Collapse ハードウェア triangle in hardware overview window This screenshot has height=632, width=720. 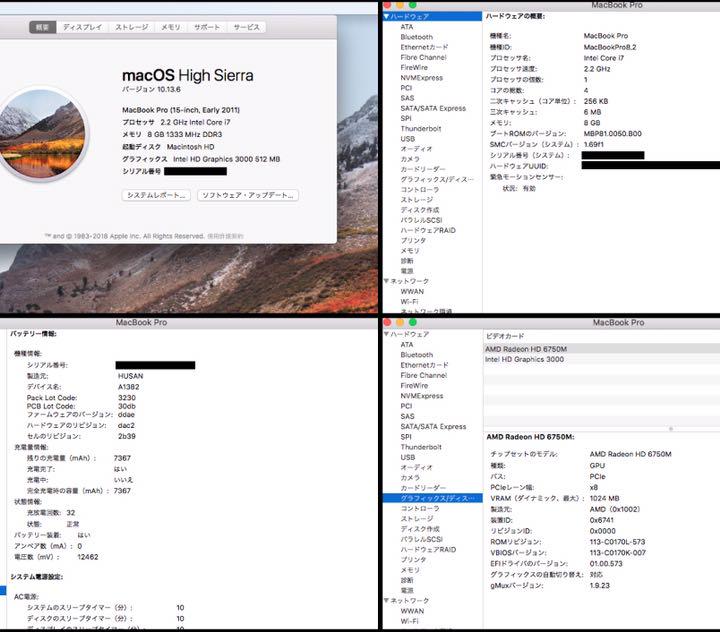click(x=386, y=17)
